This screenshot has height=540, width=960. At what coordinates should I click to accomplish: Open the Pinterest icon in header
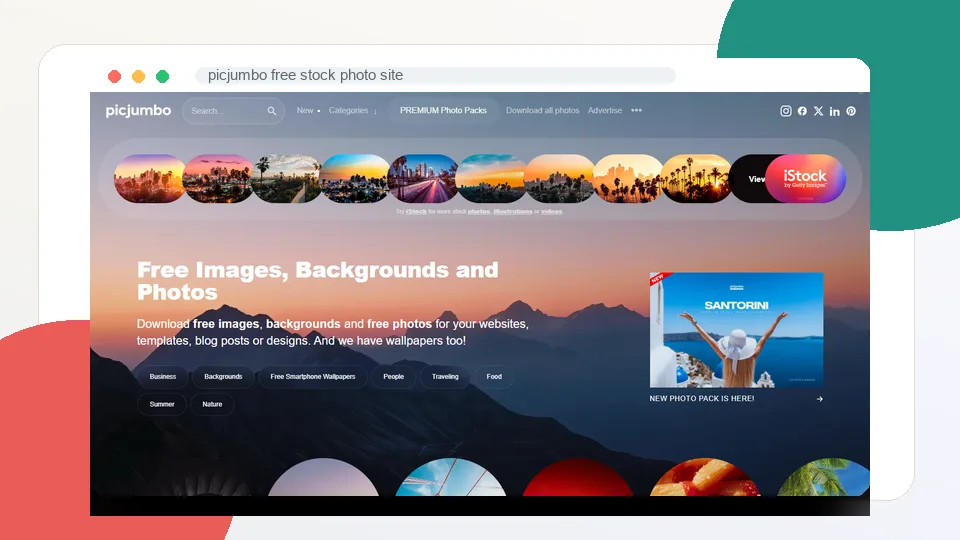(851, 111)
